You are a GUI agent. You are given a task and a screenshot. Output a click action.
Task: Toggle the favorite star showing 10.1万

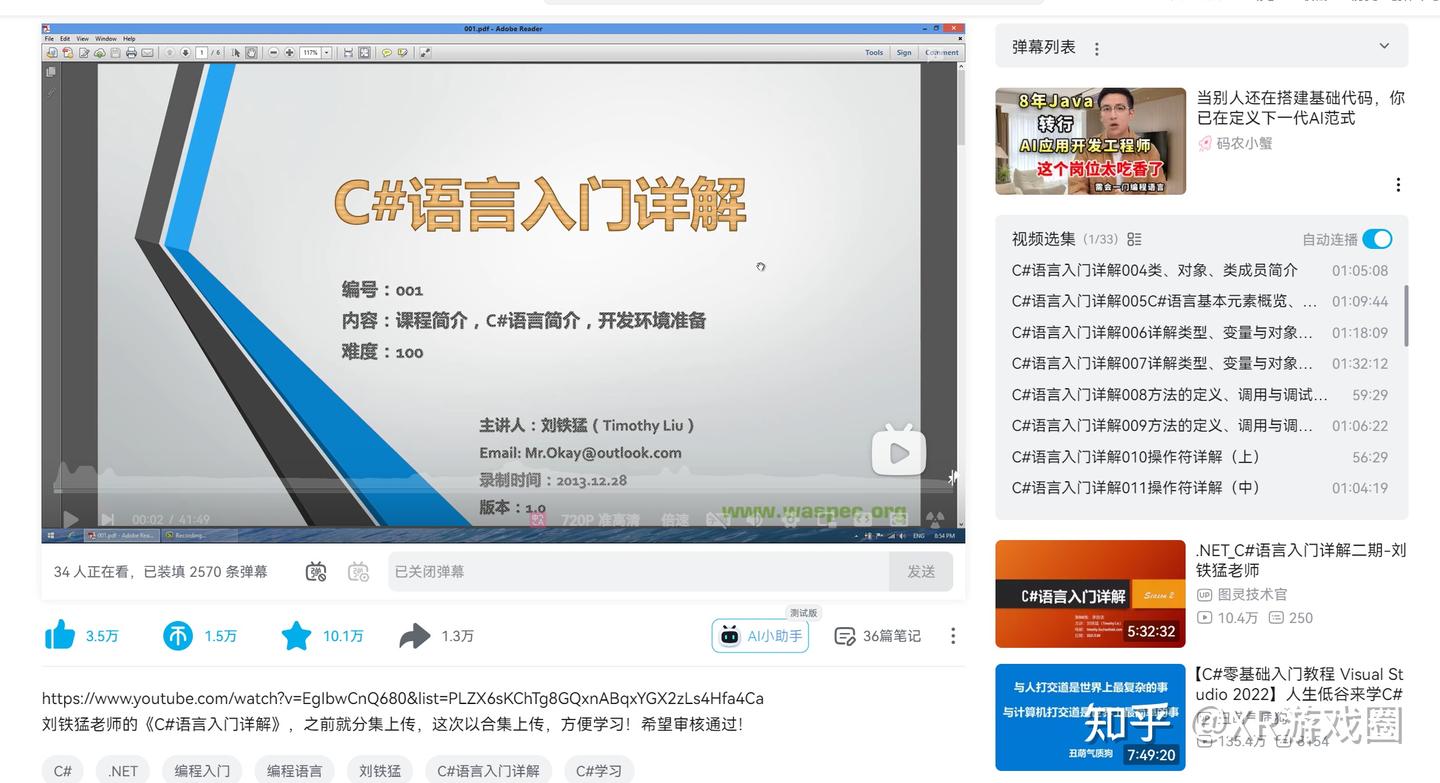(296, 635)
